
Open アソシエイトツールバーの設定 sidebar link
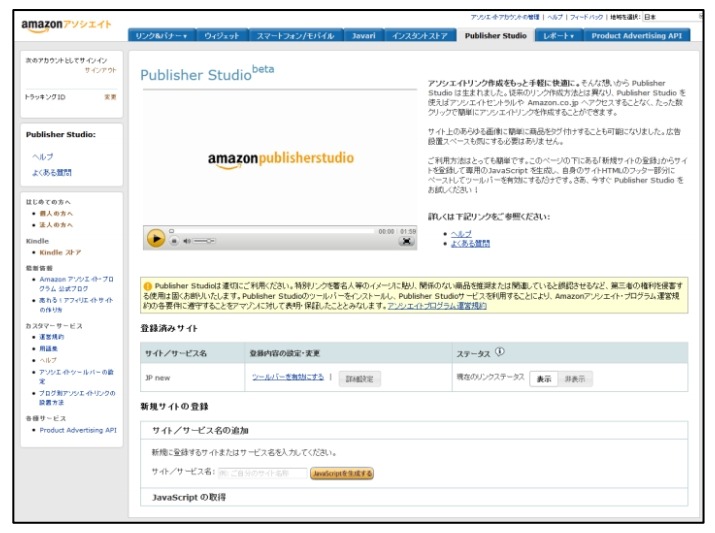(x=76, y=376)
